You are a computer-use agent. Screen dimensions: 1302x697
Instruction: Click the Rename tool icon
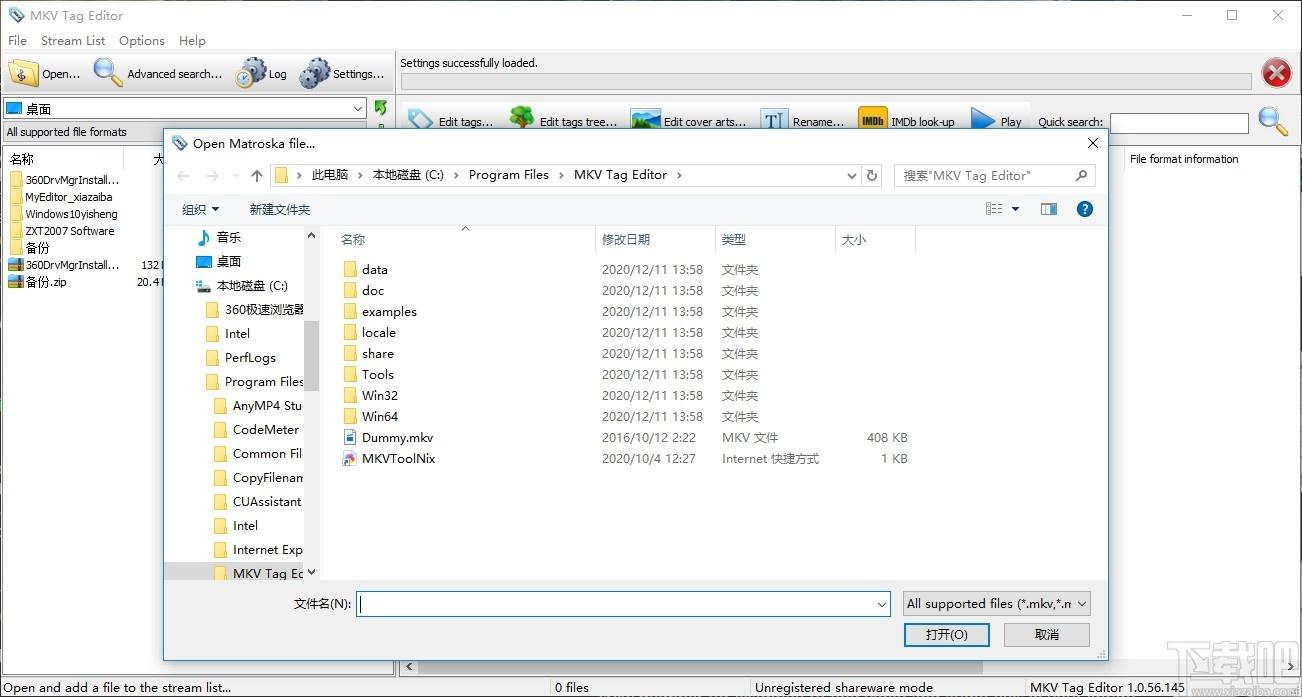click(775, 121)
